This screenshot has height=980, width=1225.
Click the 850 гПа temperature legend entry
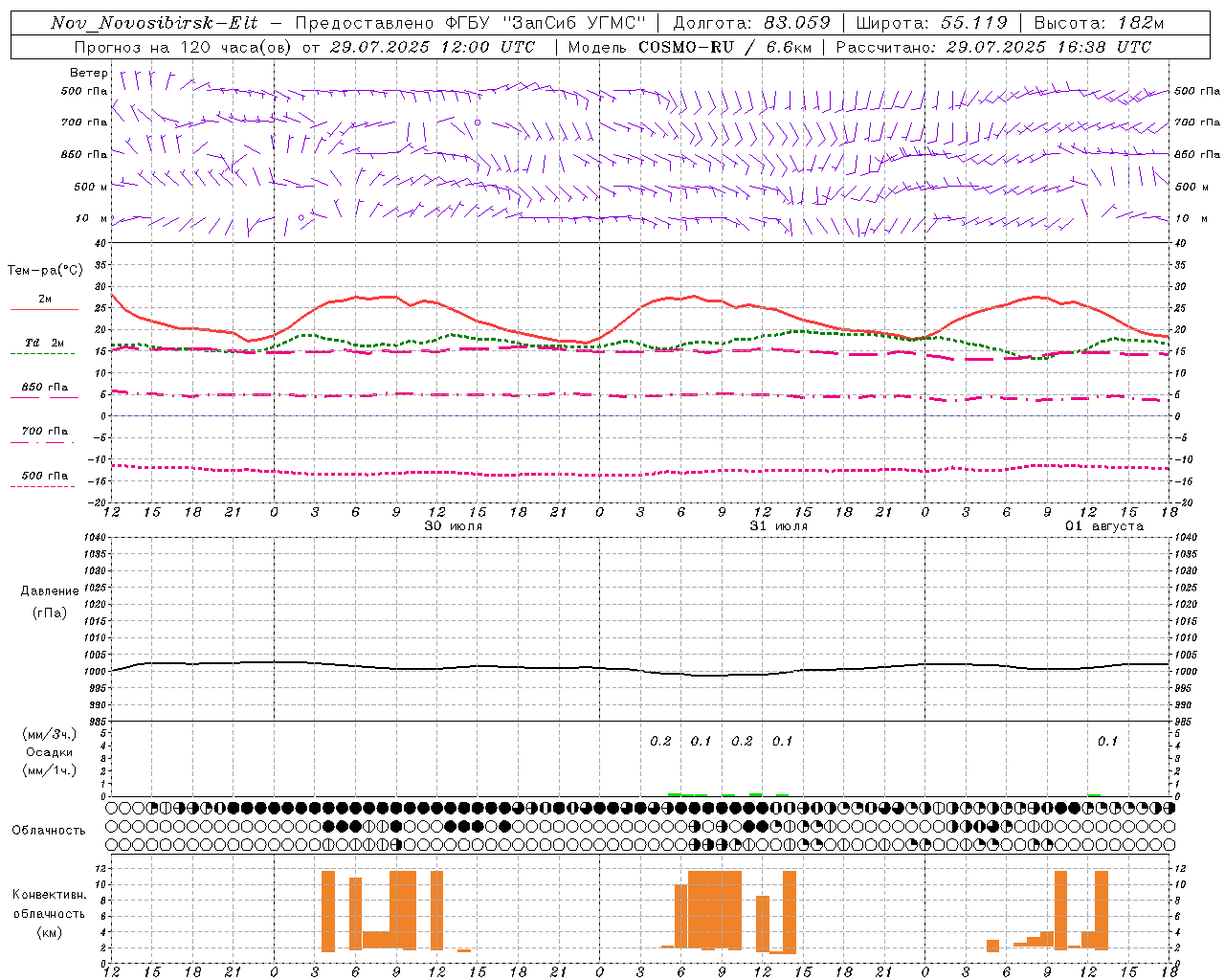(x=44, y=388)
